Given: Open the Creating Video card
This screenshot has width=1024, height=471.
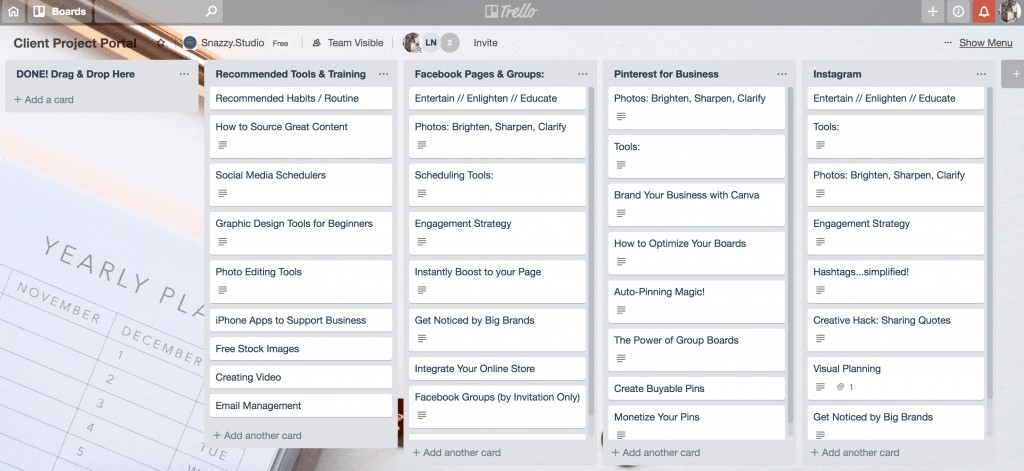Looking at the screenshot, I should pos(301,377).
